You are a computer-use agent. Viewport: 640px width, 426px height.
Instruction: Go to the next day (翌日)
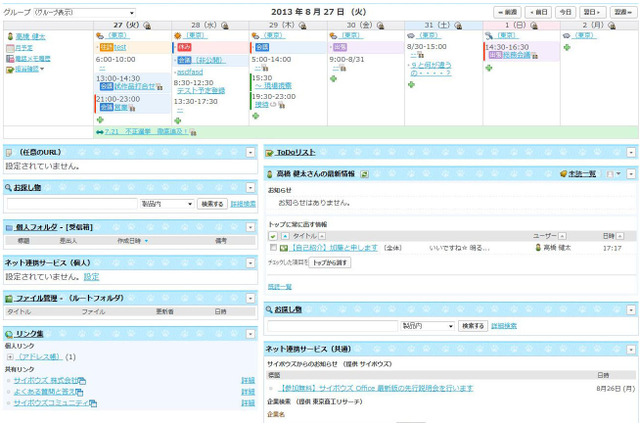pyautogui.click(x=592, y=12)
